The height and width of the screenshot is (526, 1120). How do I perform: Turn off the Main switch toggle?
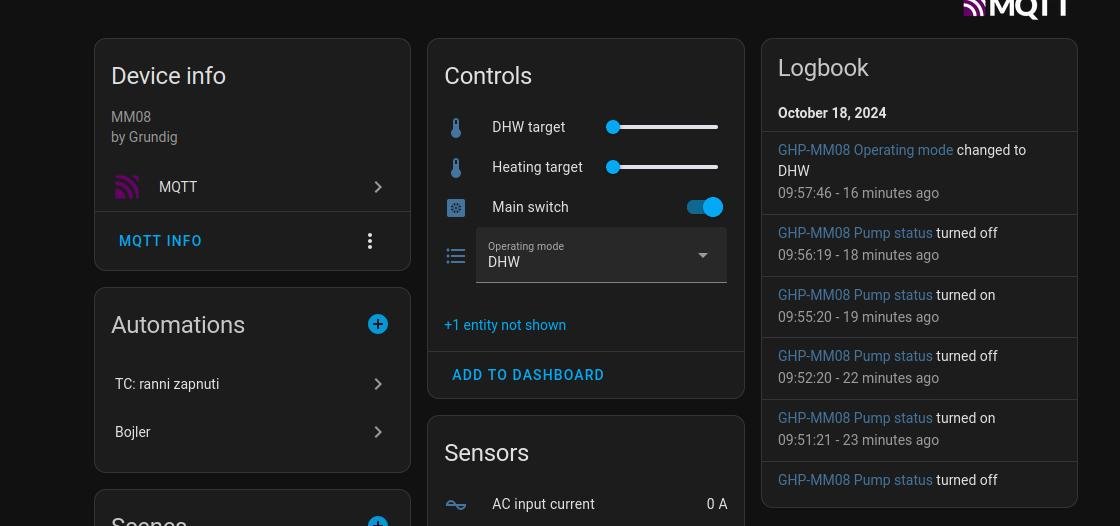705,207
